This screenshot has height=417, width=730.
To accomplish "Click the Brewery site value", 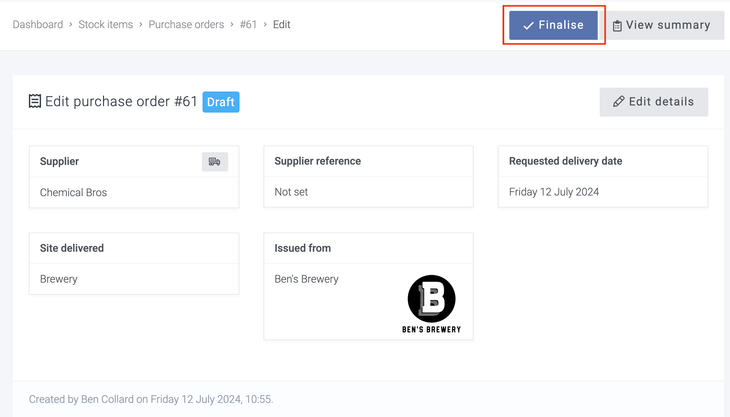I will (59, 279).
